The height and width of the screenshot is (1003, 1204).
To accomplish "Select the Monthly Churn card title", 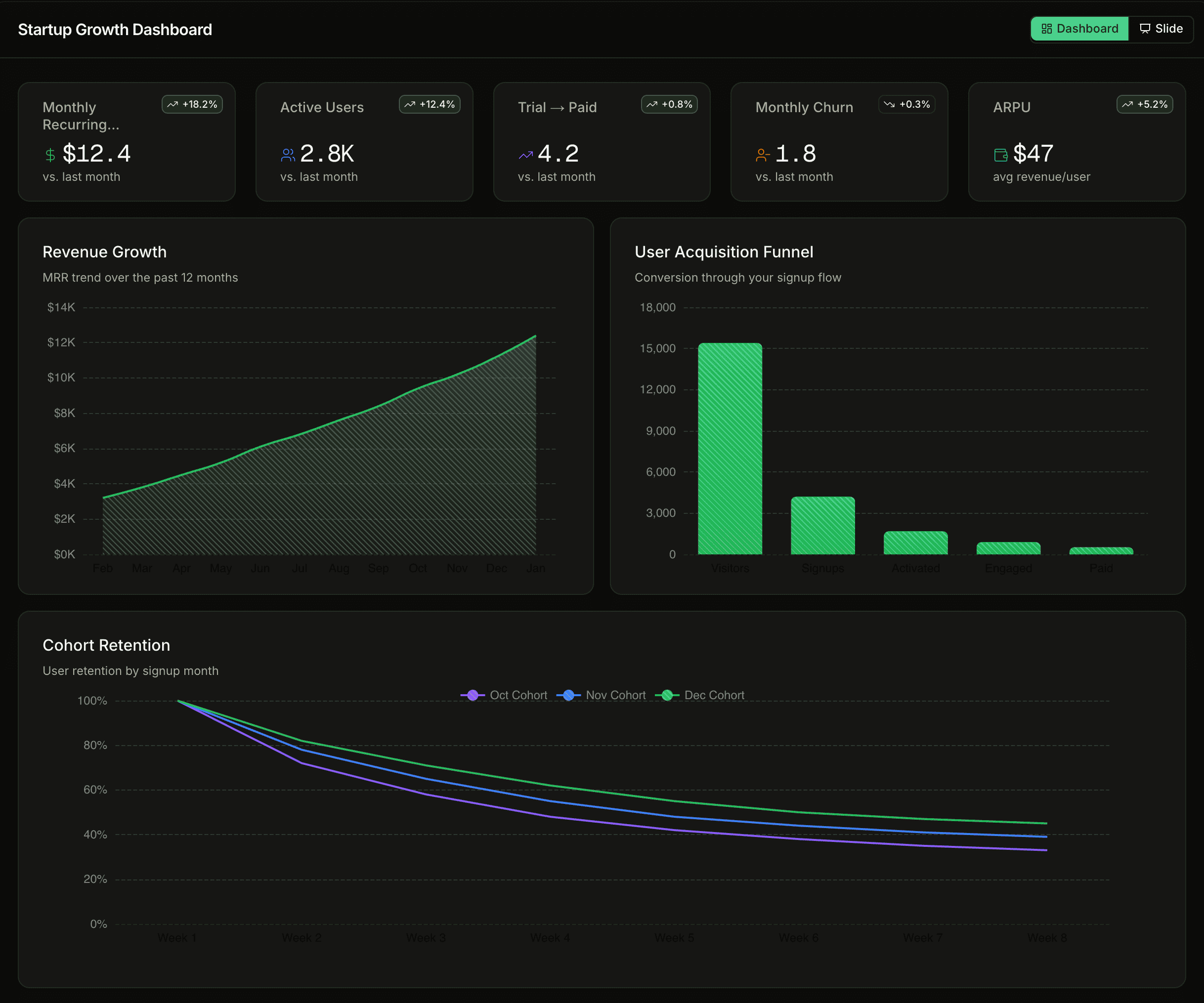I will 804,107.
